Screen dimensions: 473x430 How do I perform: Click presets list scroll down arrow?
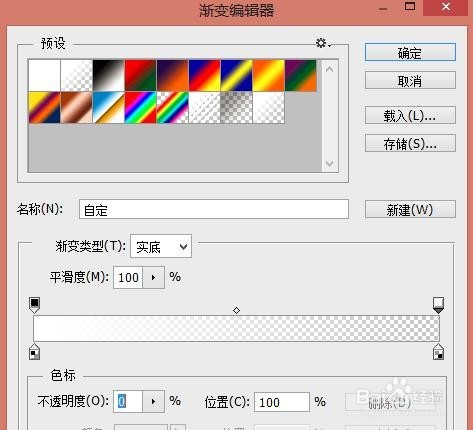pyautogui.click(x=330, y=163)
